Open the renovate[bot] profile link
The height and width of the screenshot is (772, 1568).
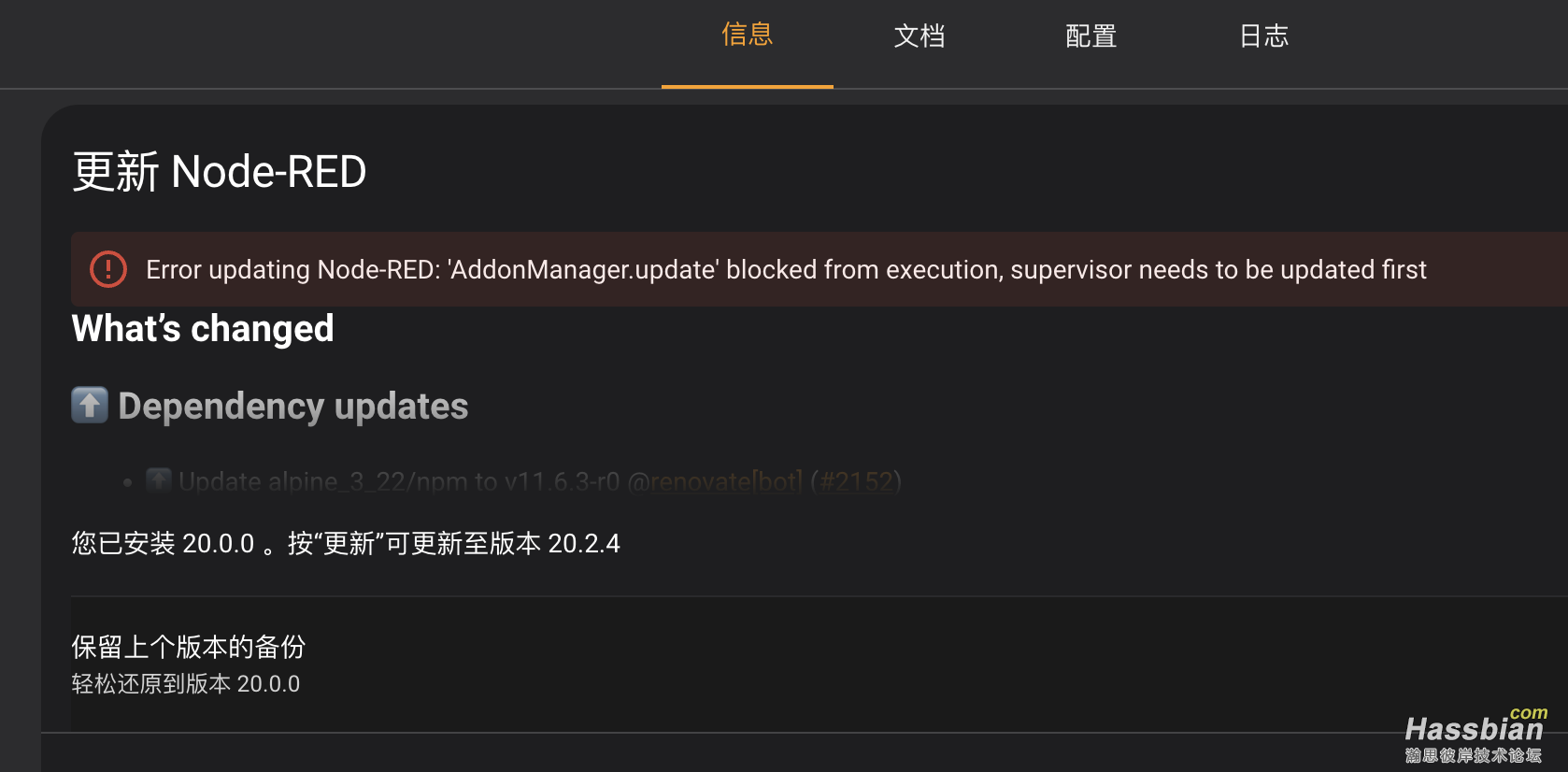[x=724, y=480]
